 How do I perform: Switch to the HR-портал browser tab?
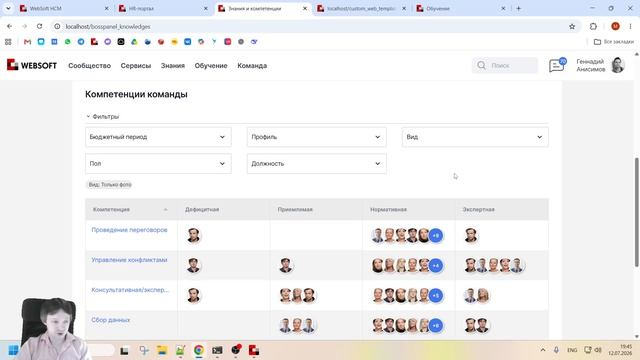[x=163, y=8]
